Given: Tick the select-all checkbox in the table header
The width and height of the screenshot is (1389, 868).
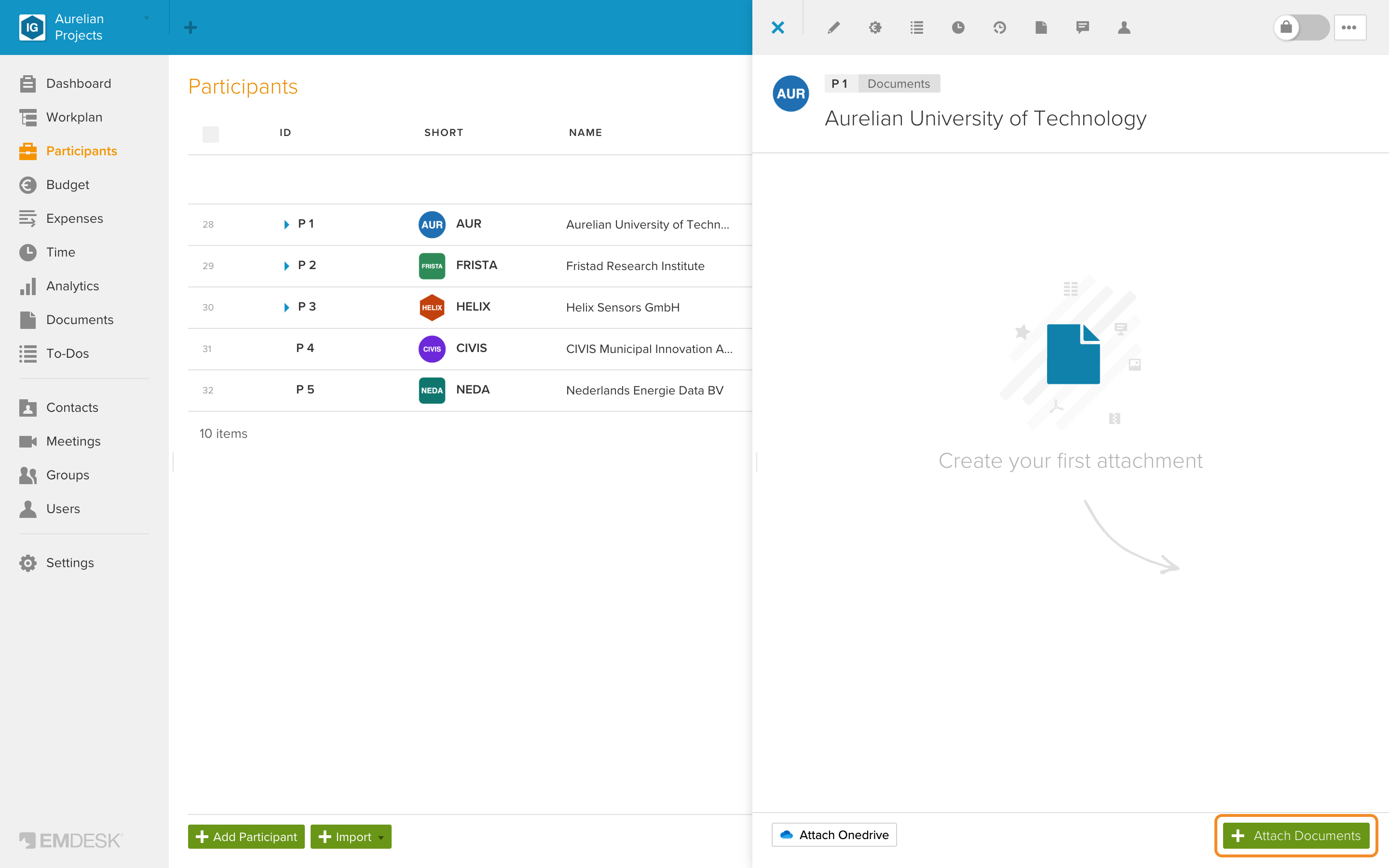Looking at the screenshot, I should tap(211, 134).
